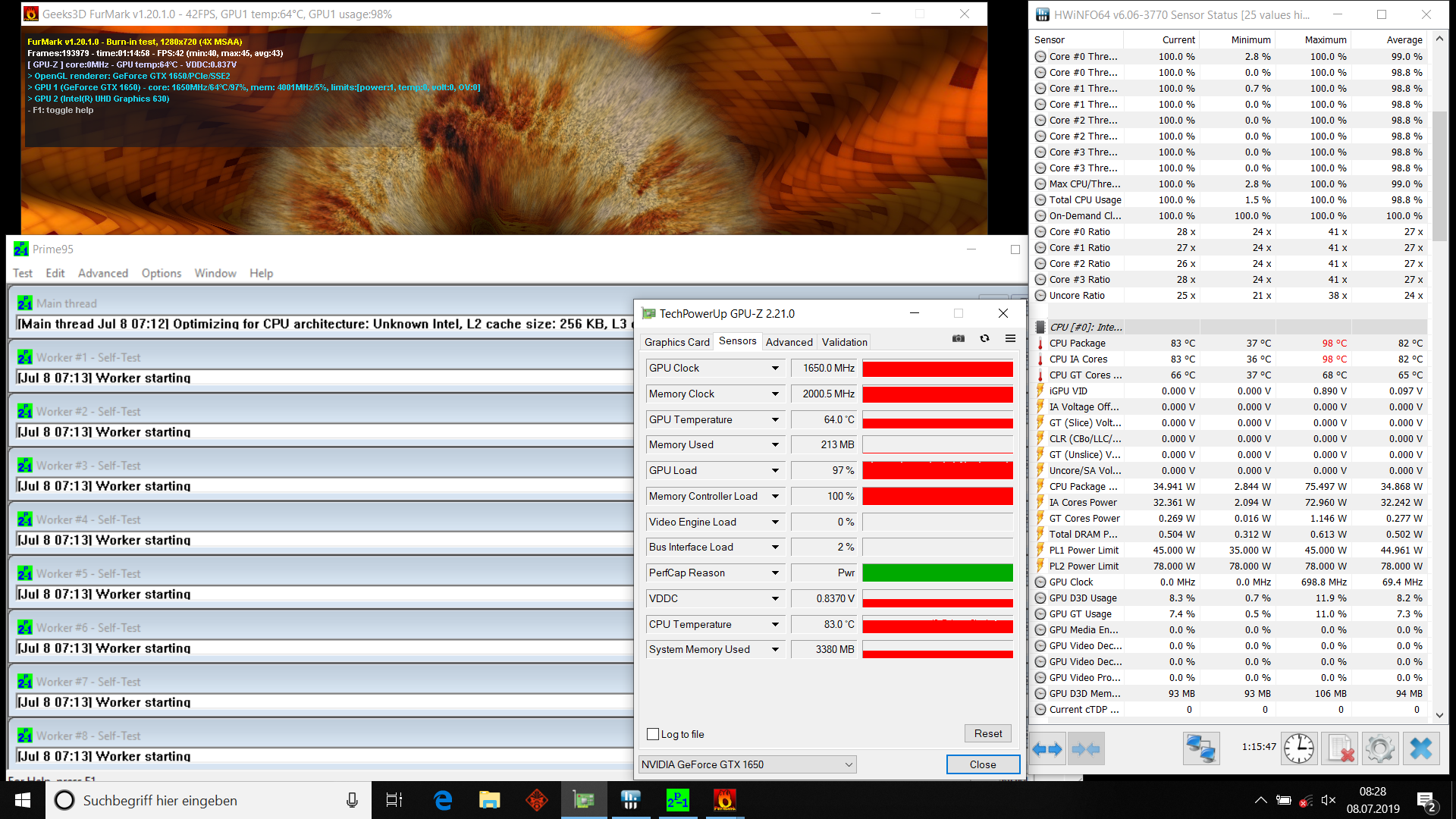Click the GPU-Z refresh icon
The width and height of the screenshot is (1456, 819).
(984, 339)
